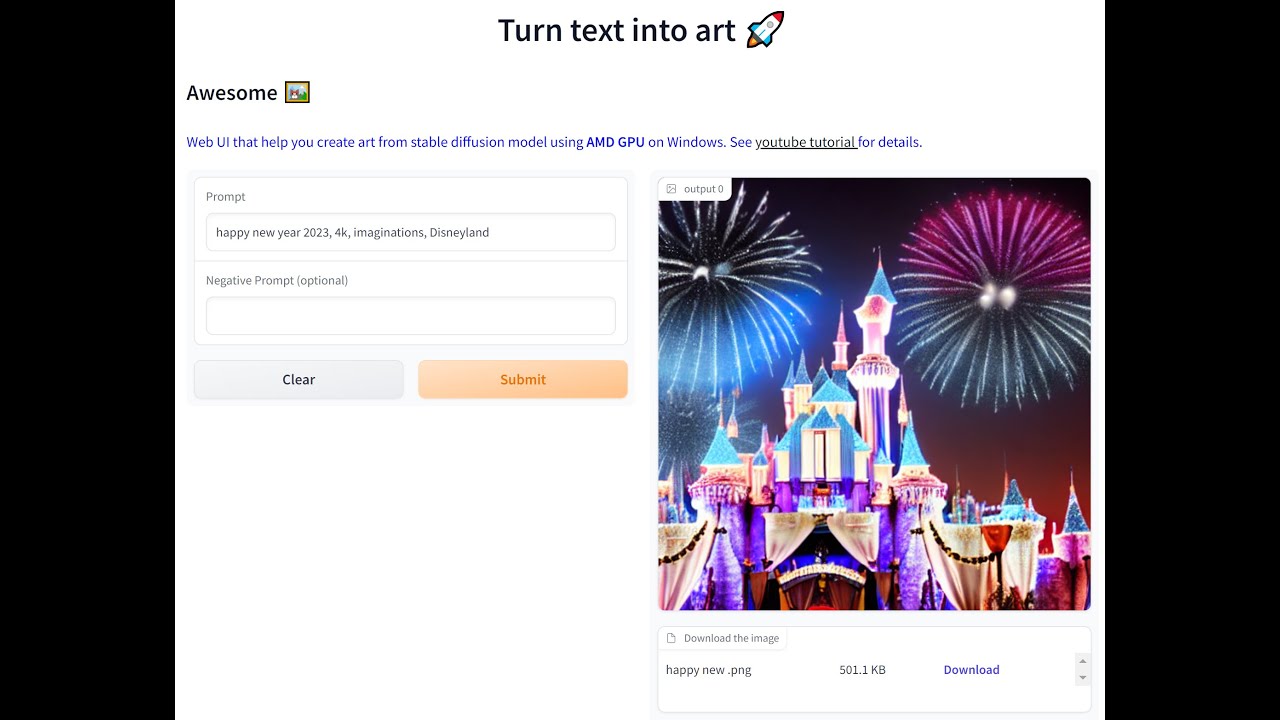1280x720 pixels.
Task: Click the 501.1 KB file size text
Action: coord(862,670)
